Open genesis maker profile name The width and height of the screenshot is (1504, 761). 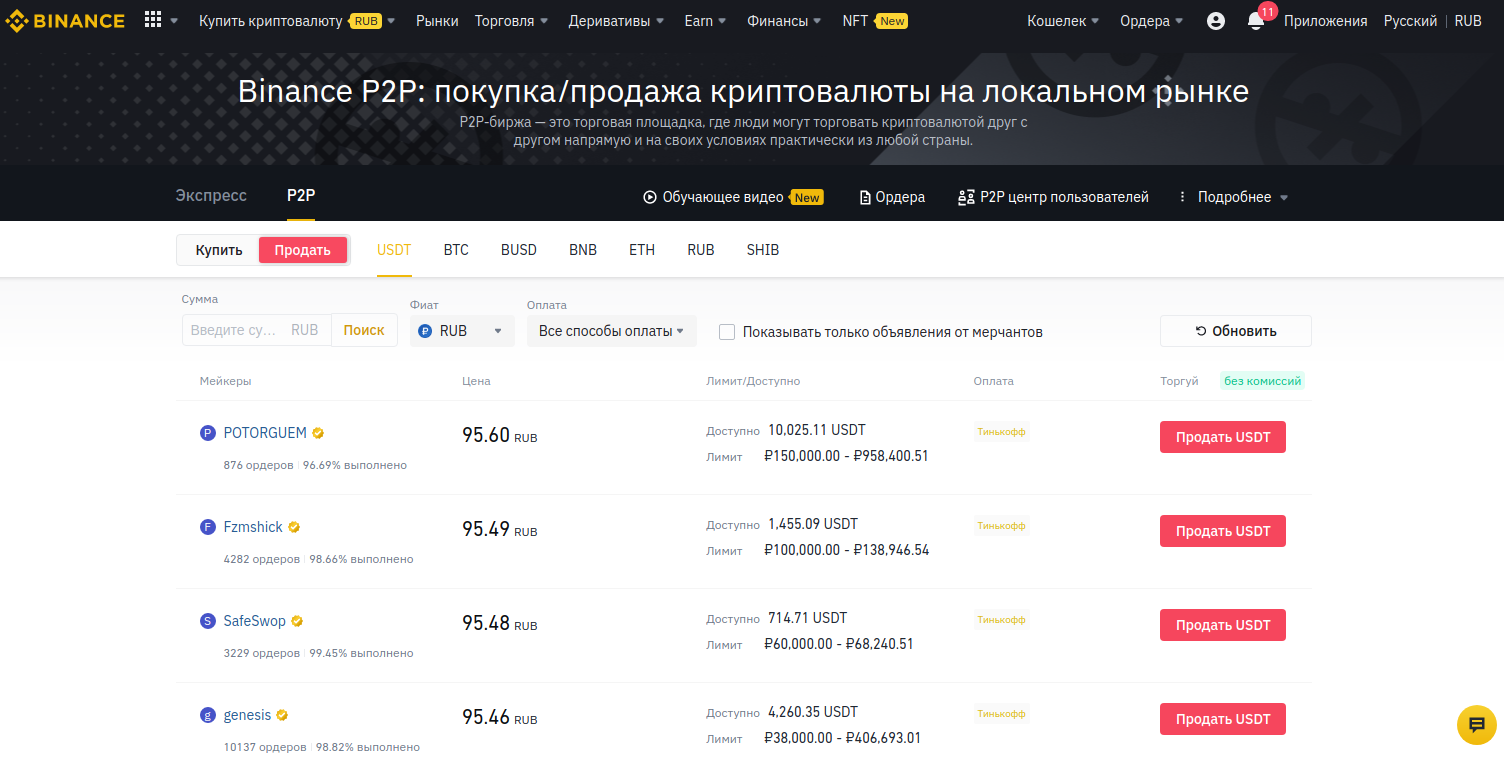(247, 715)
